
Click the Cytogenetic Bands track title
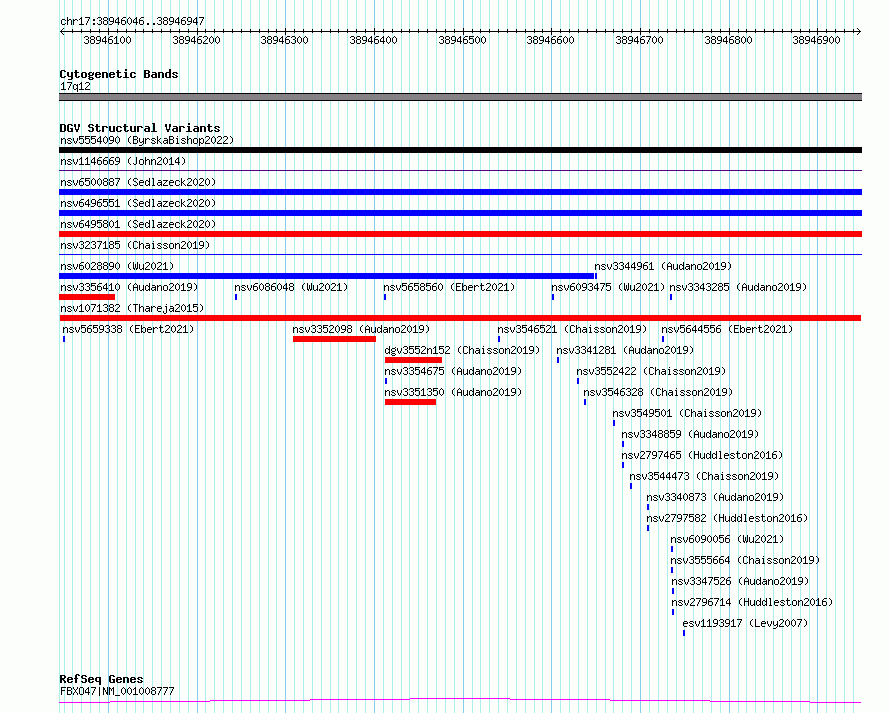(x=118, y=74)
